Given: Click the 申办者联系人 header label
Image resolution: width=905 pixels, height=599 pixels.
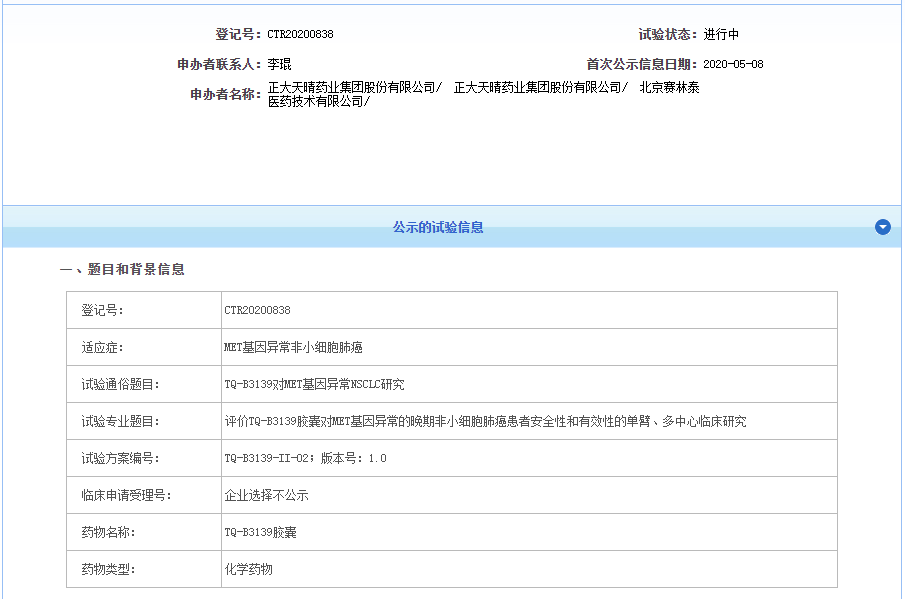Looking at the screenshot, I should click(219, 65).
